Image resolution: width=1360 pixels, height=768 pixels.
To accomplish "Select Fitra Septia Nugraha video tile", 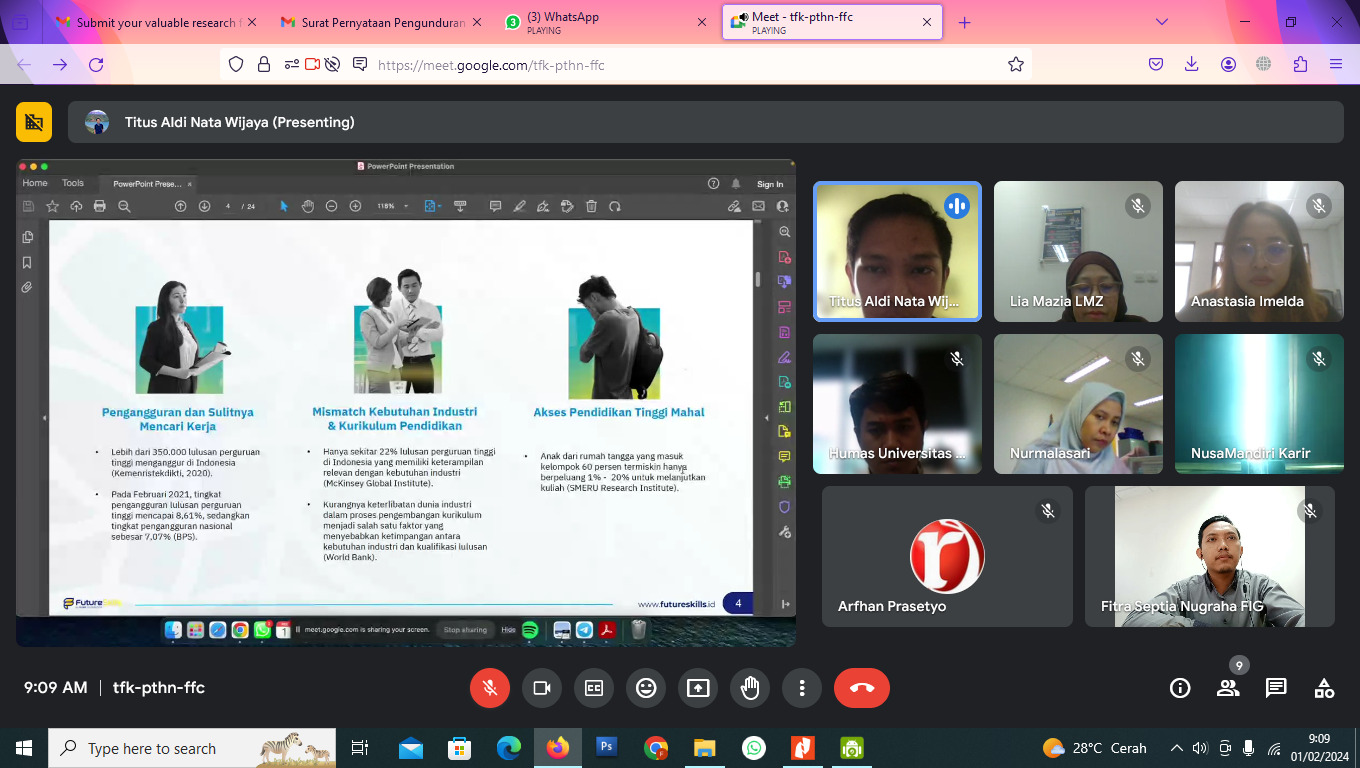I will (1209, 556).
